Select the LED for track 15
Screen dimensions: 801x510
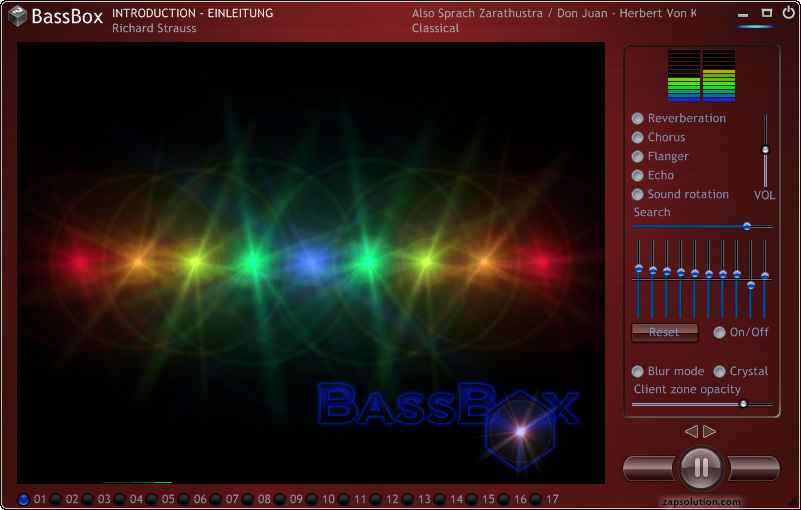click(x=472, y=499)
